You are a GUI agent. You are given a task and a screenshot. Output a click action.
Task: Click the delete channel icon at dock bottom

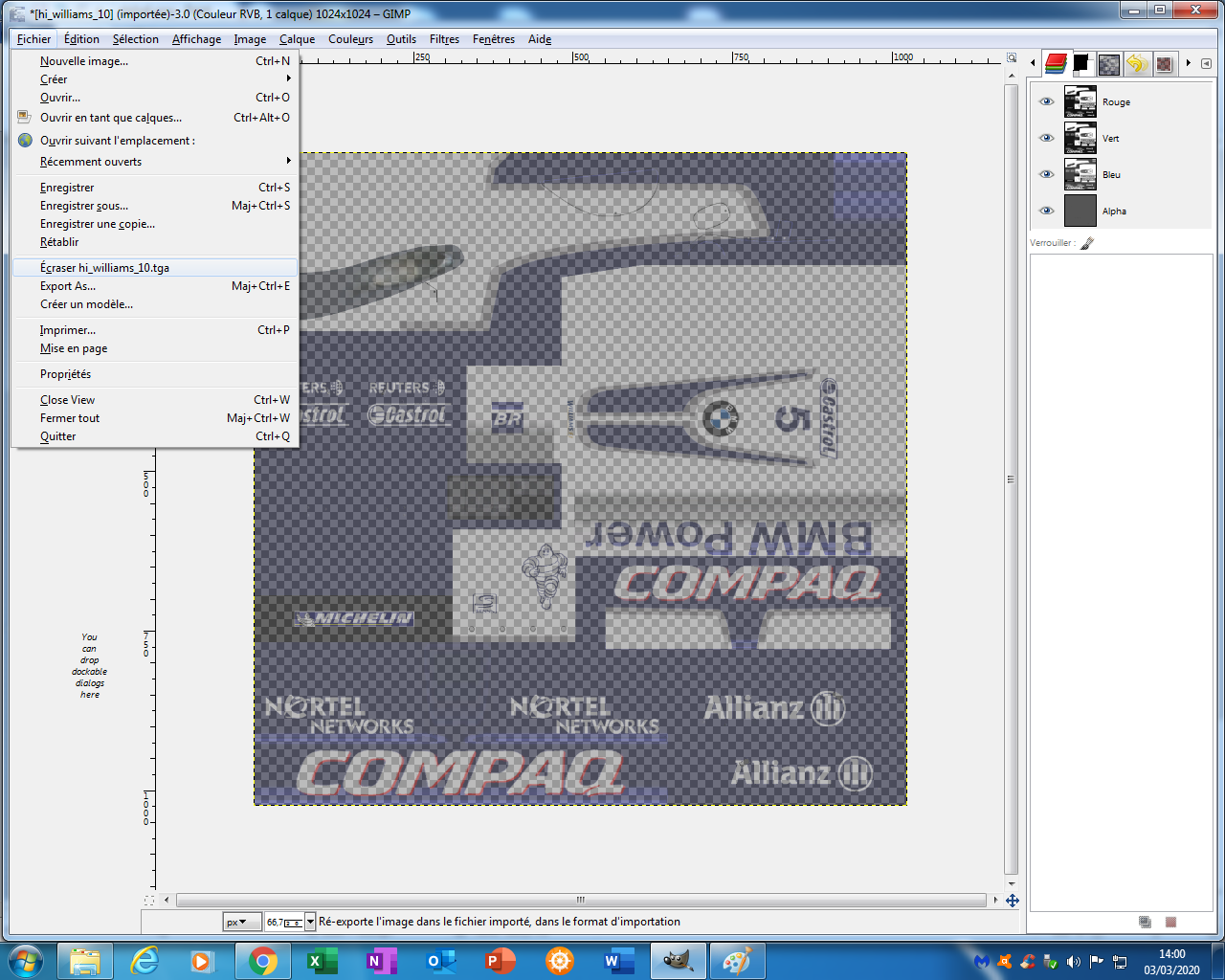1170,922
